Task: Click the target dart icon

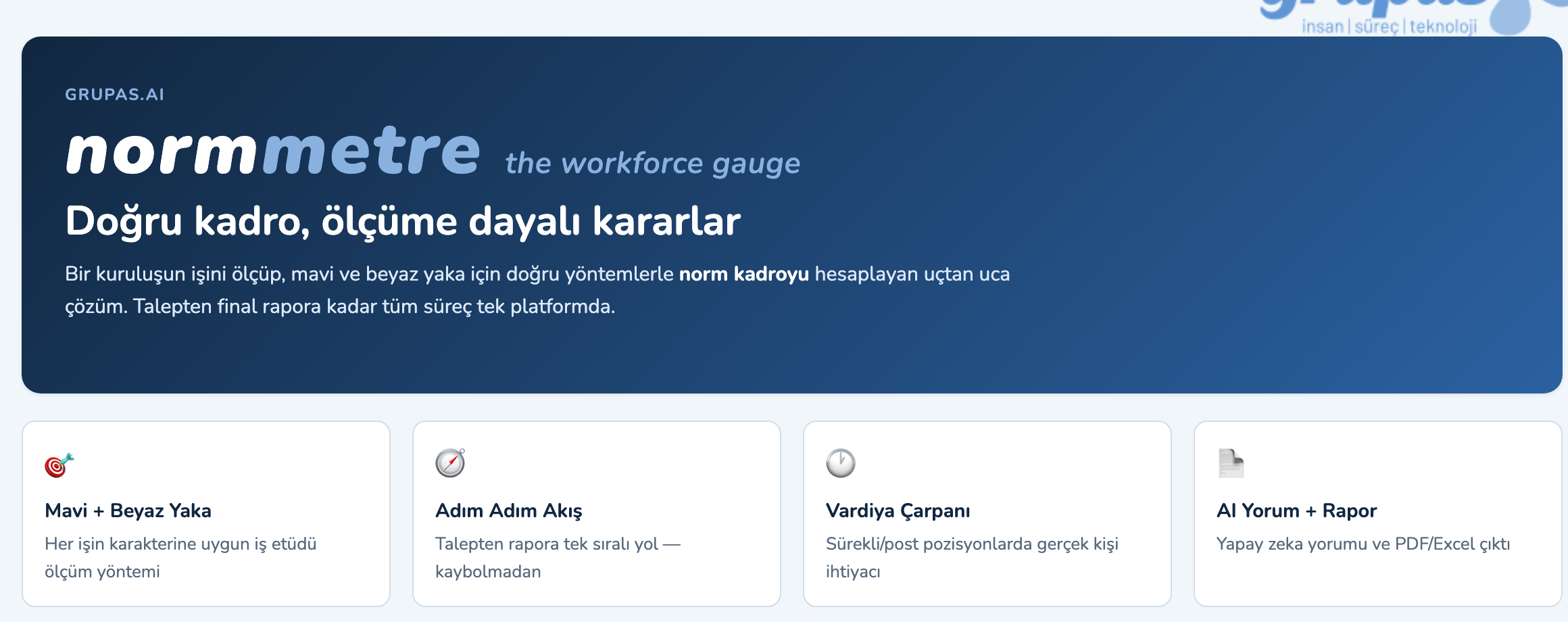Action: click(x=59, y=464)
